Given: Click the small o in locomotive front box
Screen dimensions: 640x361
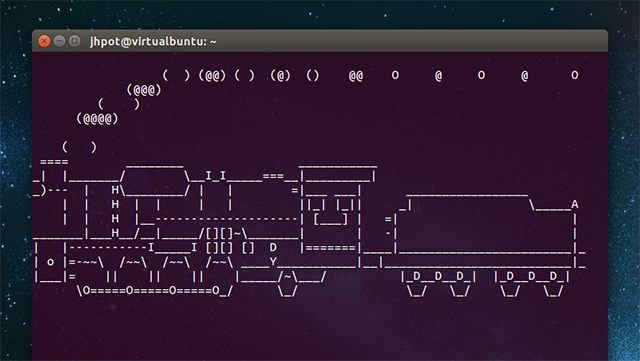Looking at the screenshot, I should coord(51,262).
